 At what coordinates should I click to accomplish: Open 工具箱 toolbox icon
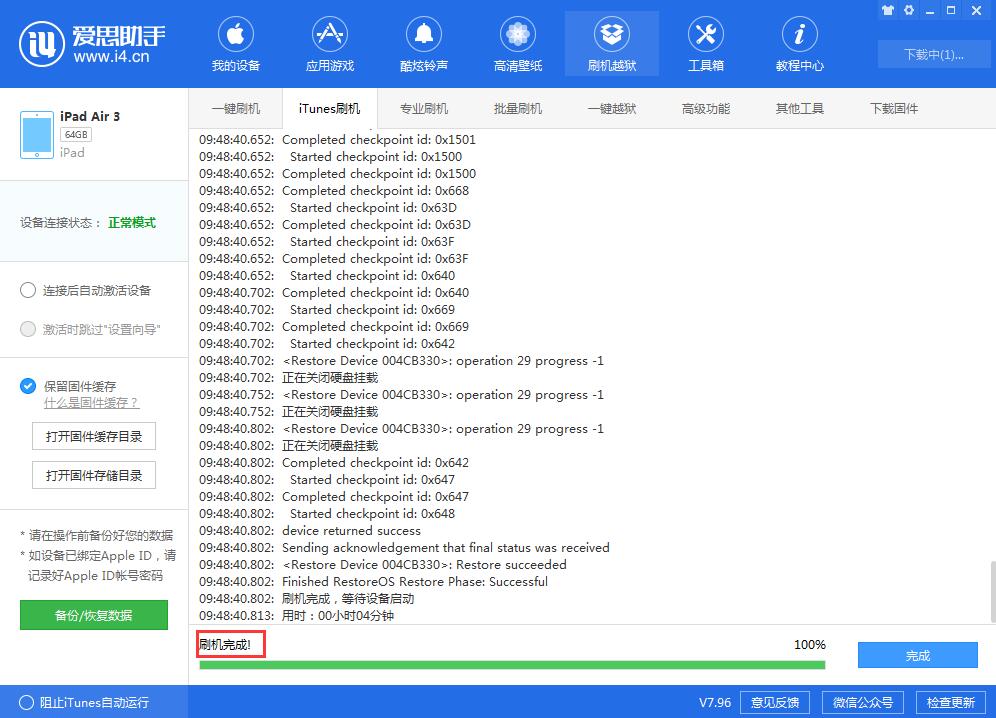(x=705, y=45)
